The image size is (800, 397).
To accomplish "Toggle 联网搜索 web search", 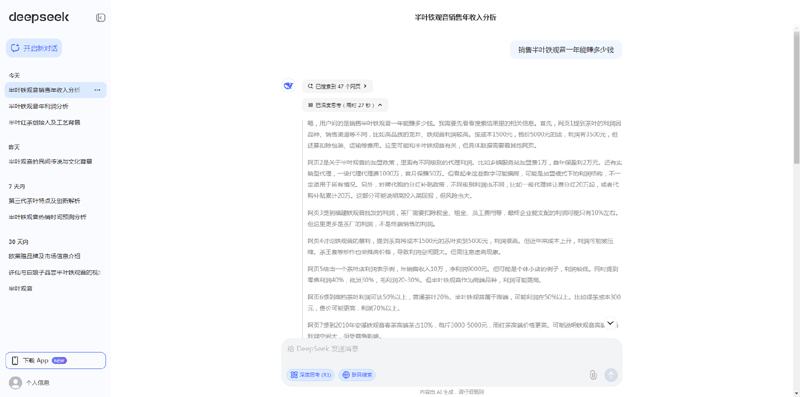I will tap(357, 375).
